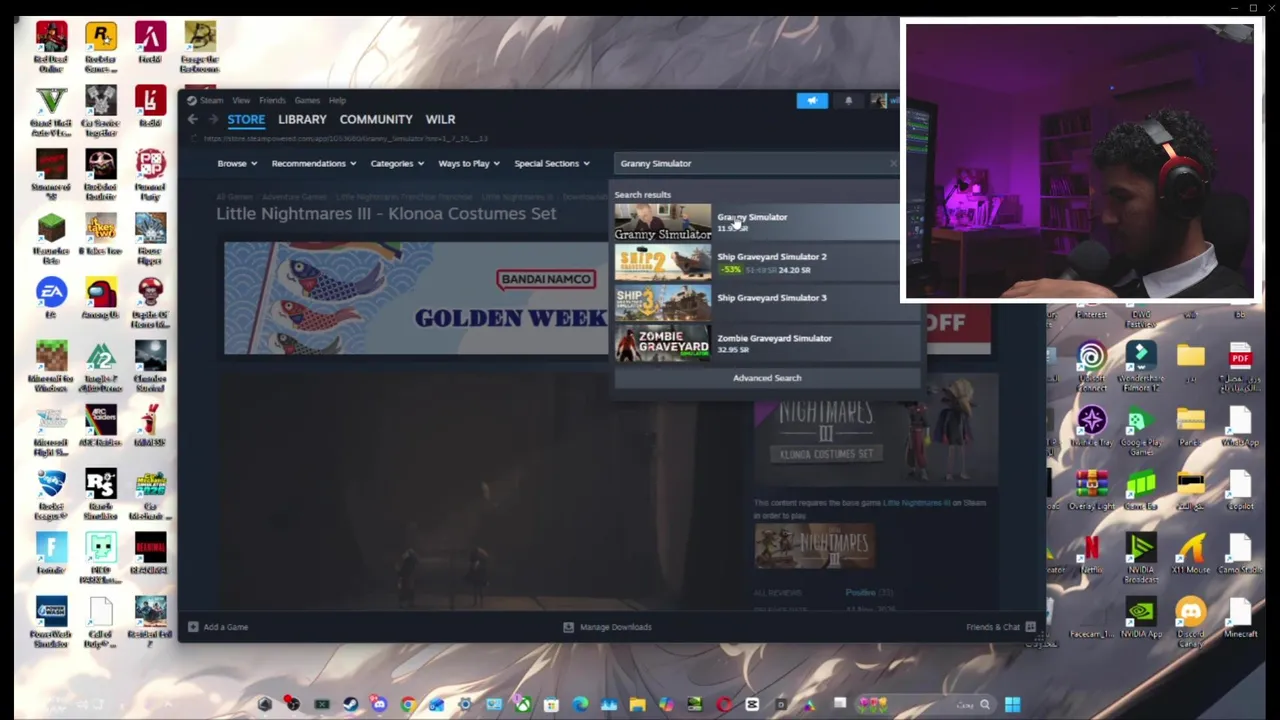
Task: Go forward with Steam's forward arrow
Action: tap(212, 119)
